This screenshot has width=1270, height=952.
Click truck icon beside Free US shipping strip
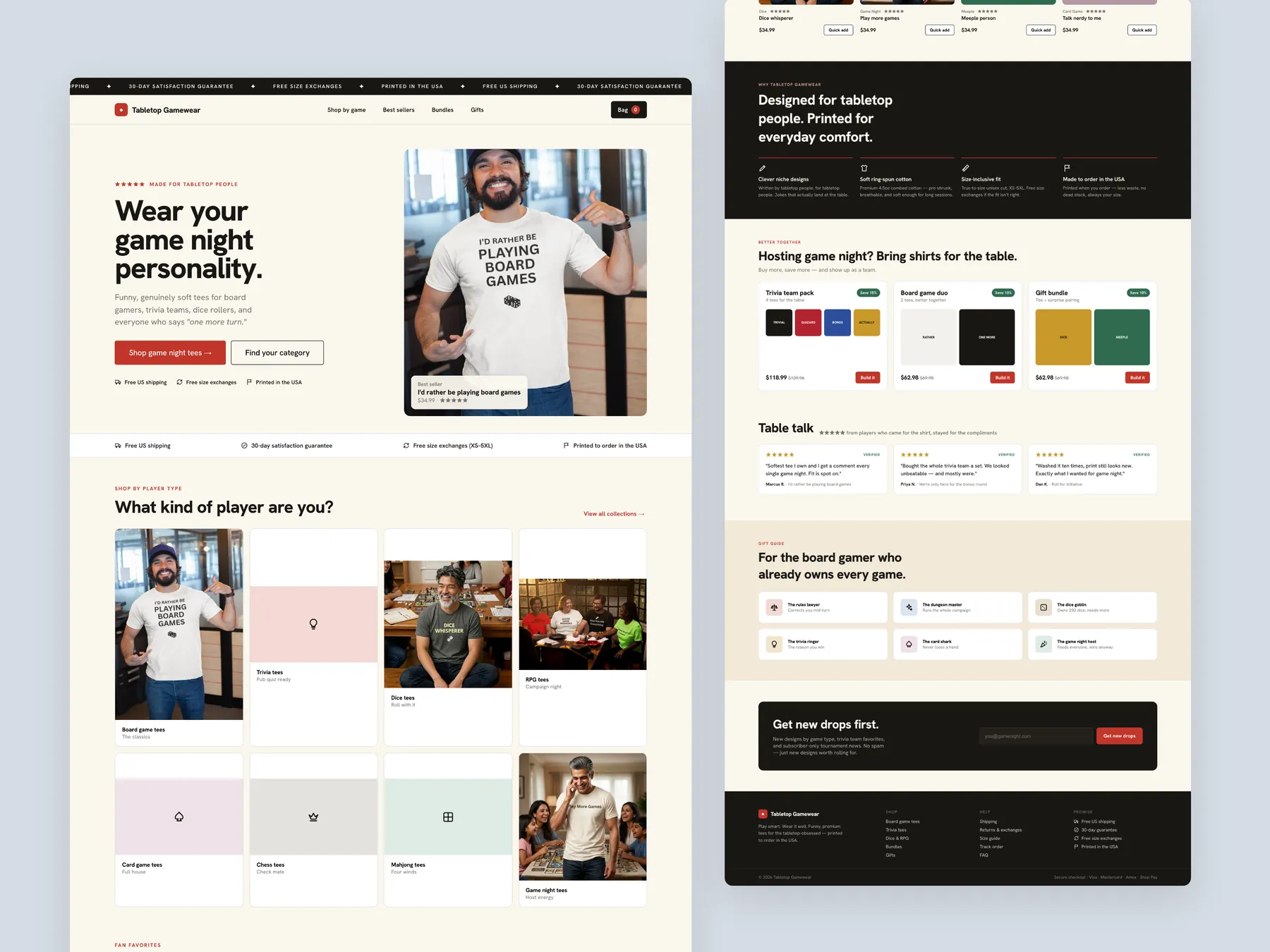pyautogui.click(x=118, y=446)
